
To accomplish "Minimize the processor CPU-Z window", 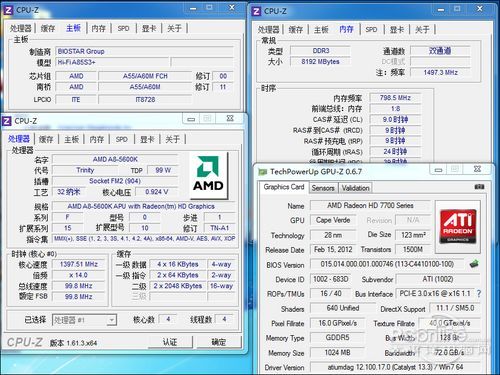I will (x=191, y=119).
